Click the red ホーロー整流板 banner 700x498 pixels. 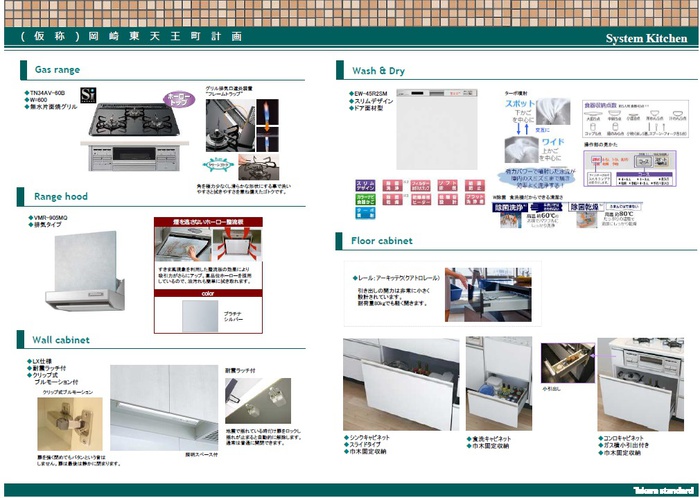tap(208, 222)
